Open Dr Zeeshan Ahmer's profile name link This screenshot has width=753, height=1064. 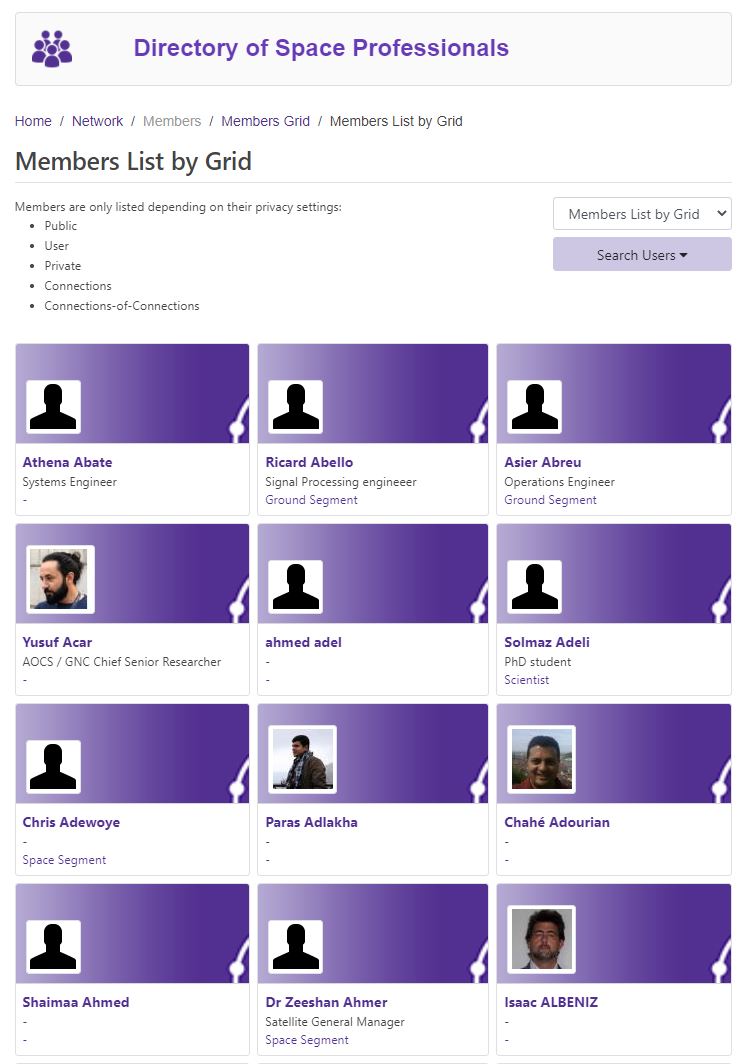(x=326, y=1002)
